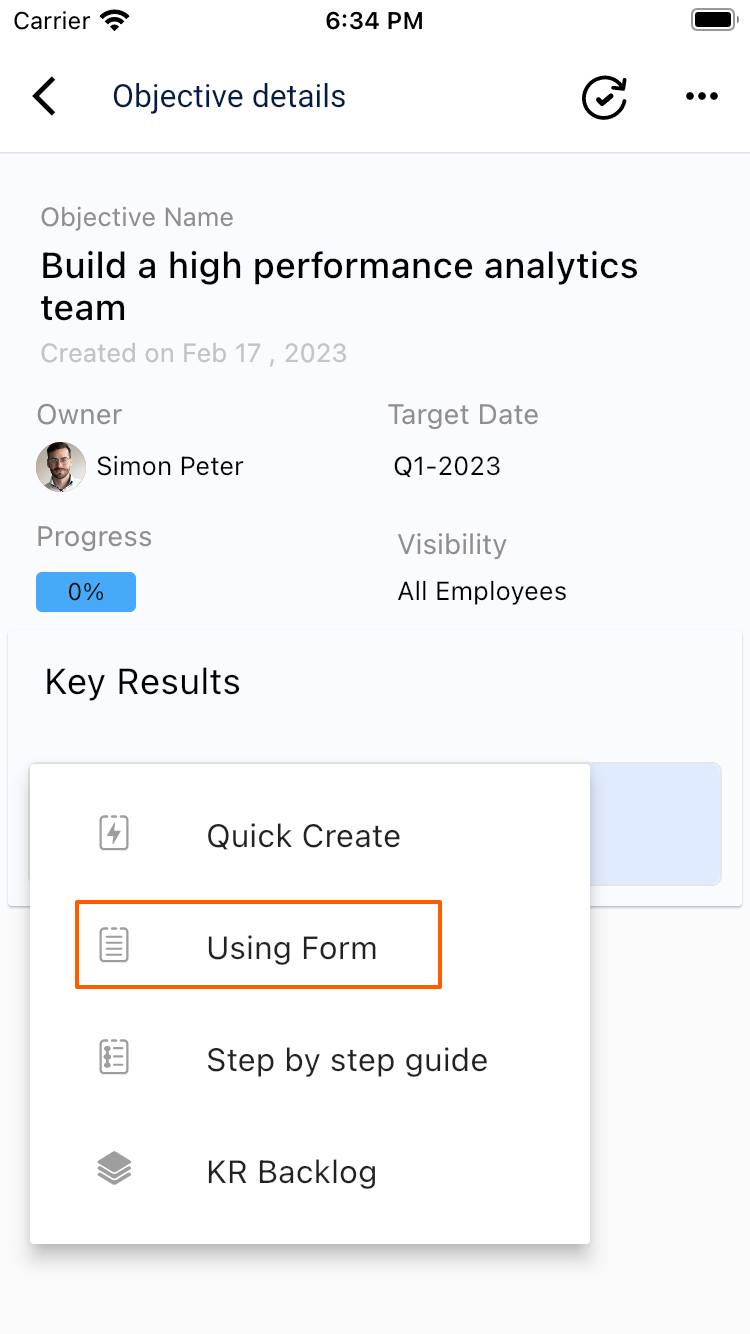Click the sync check icon in the header
The width and height of the screenshot is (750, 1334).
click(603, 96)
